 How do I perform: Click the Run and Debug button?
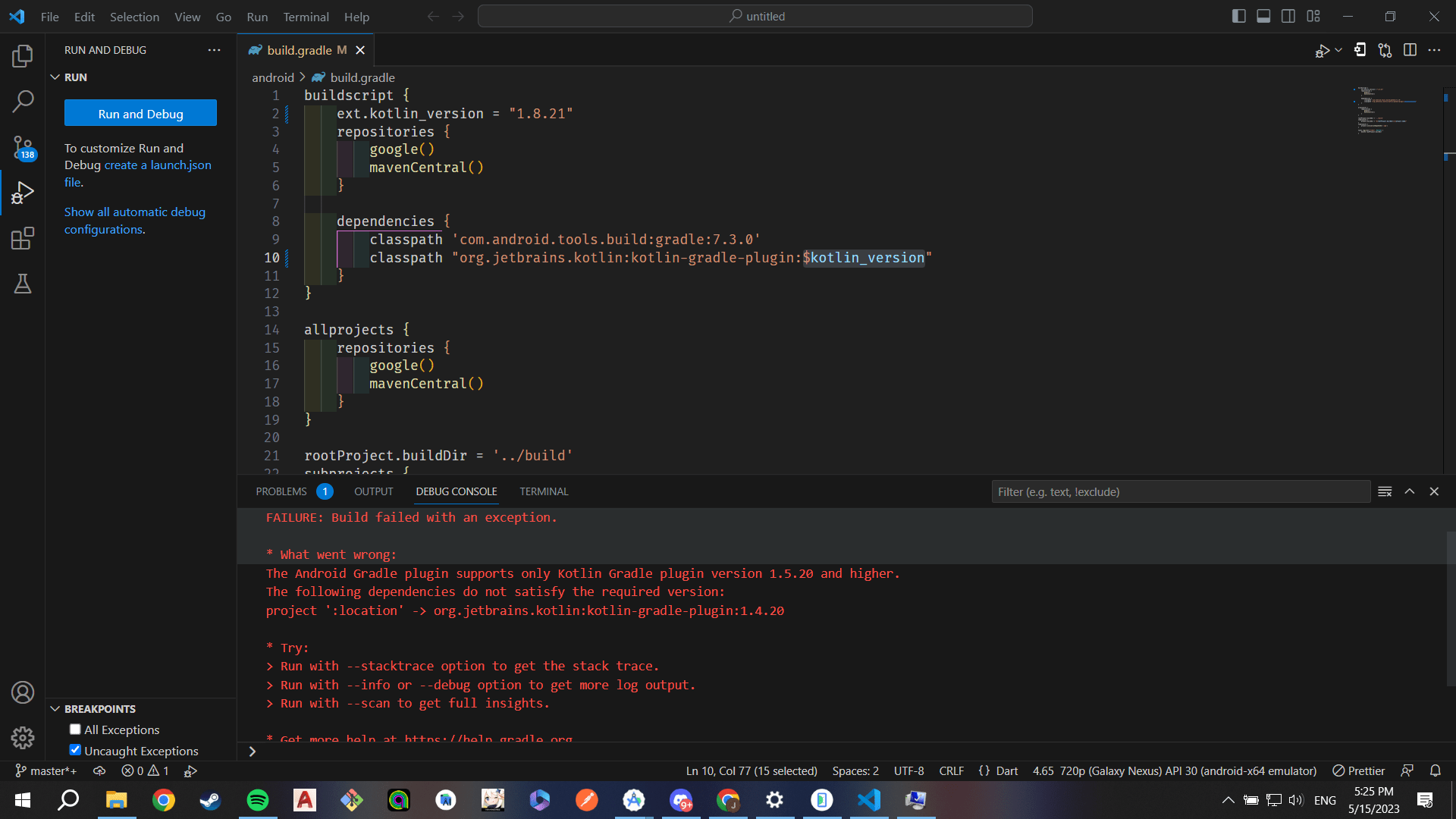(140, 112)
